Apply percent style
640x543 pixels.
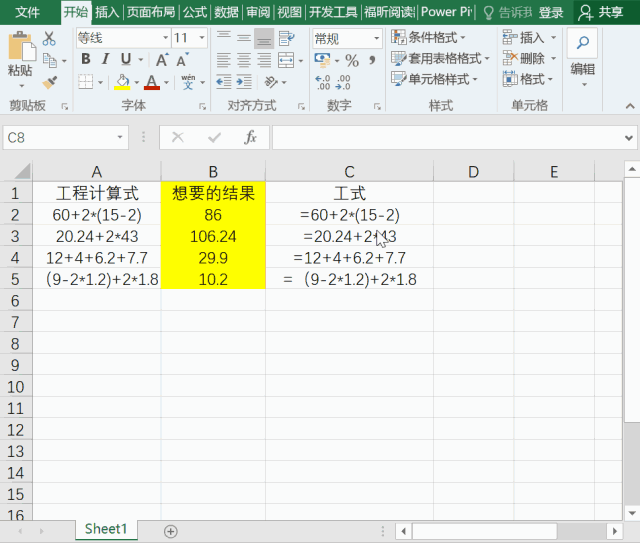point(352,60)
